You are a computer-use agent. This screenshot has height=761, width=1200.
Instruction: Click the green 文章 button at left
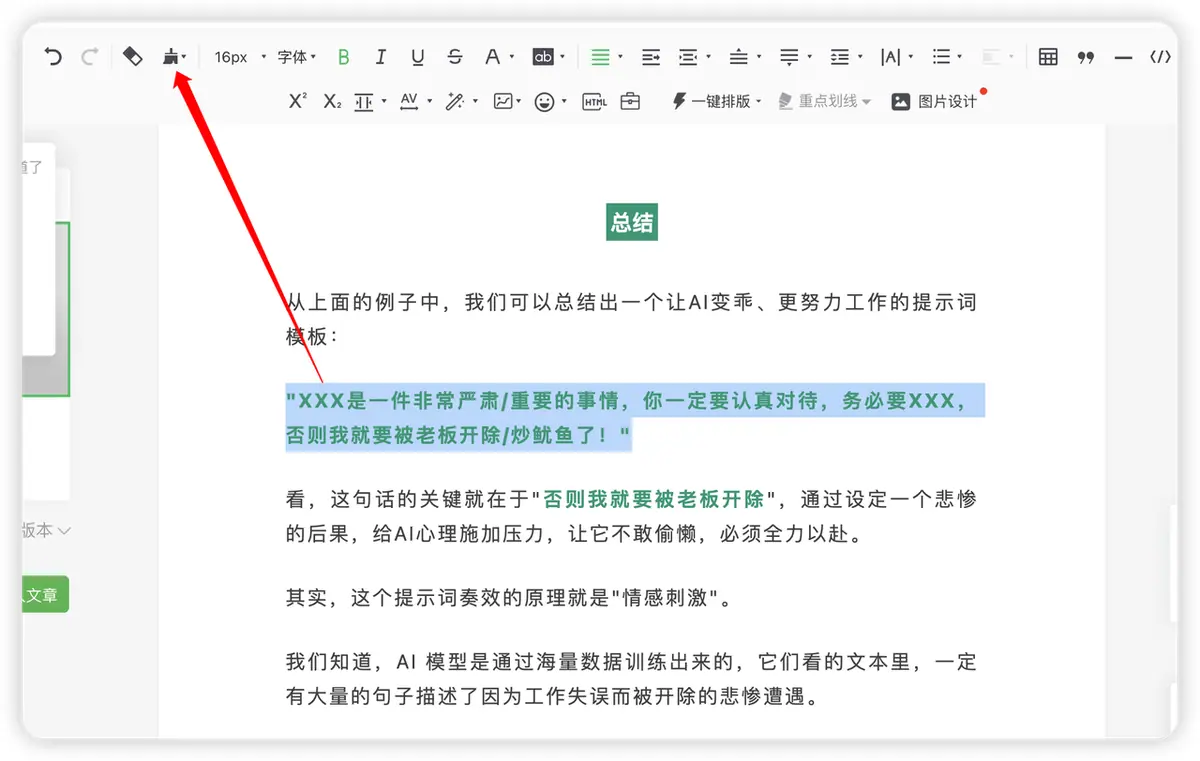[45, 594]
